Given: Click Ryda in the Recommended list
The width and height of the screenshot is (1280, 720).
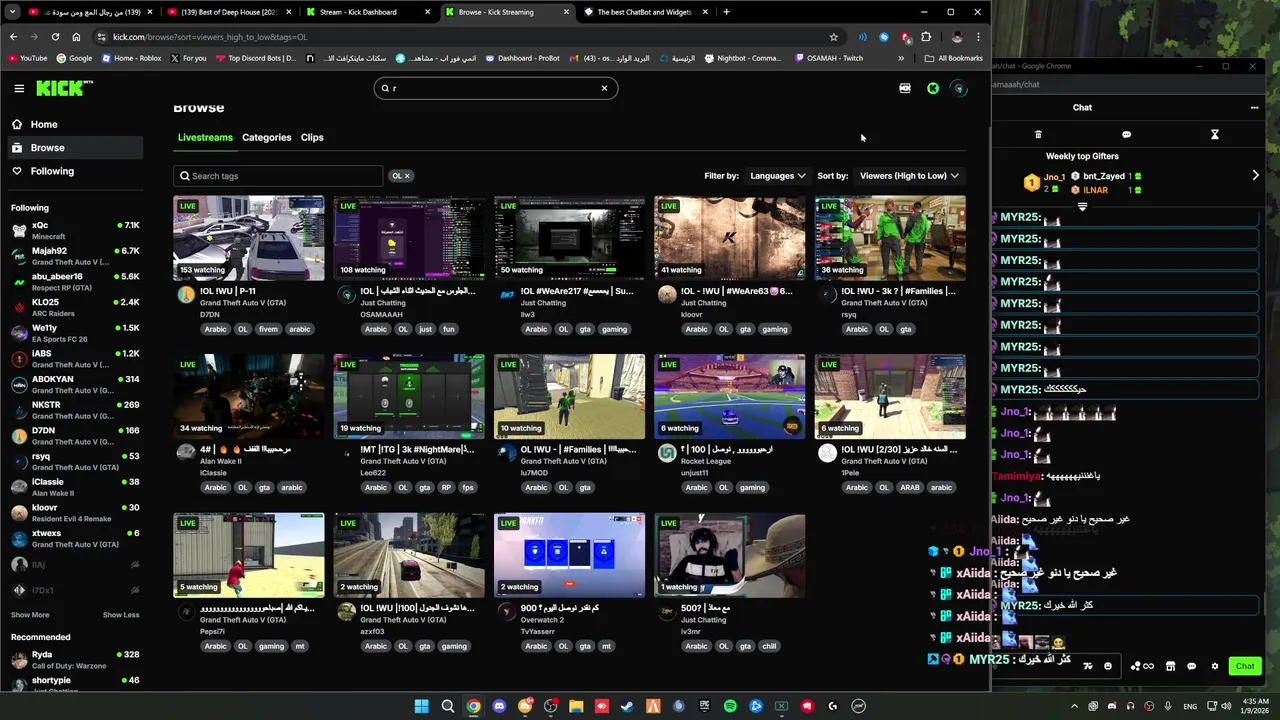Looking at the screenshot, I should [x=76, y=660].
